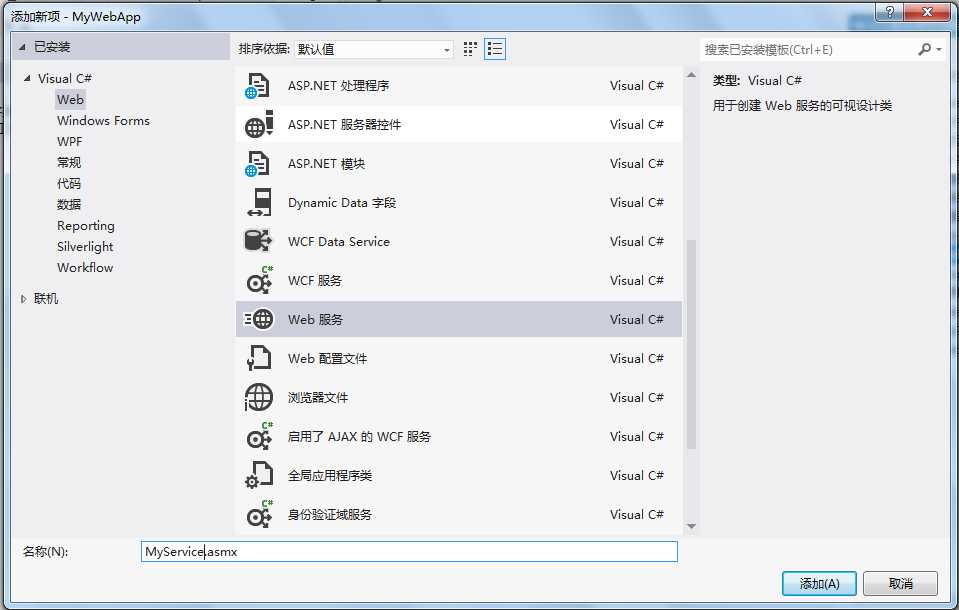Image resolution: width=959 pixels, height=610 pixels.
Task: Switch to small icons grid view
Action: click(470, 49)
